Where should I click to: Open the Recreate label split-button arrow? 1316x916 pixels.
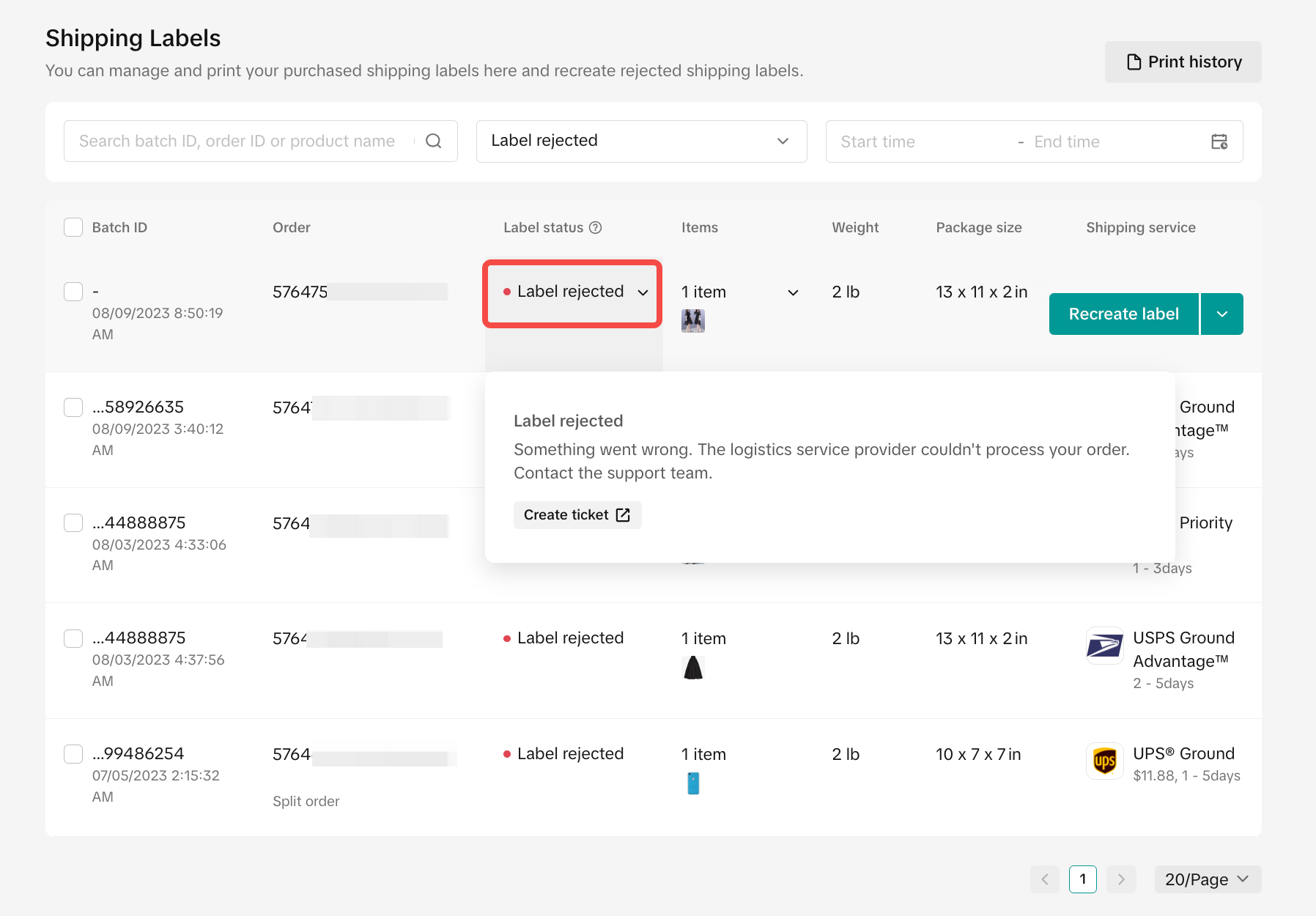pyautogui.click(x=1222, y=314)
